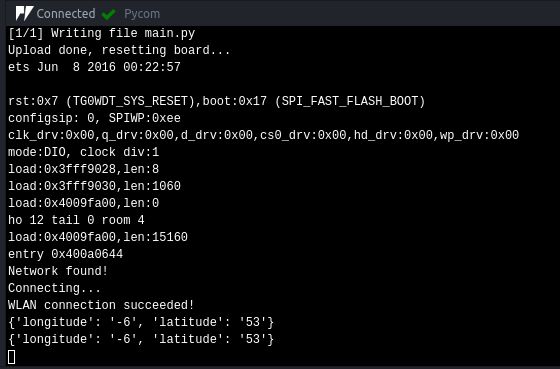Click the terminal cursor block
Image resolution: width=560 pixels, height=369 pixels.
click(11, 357)
